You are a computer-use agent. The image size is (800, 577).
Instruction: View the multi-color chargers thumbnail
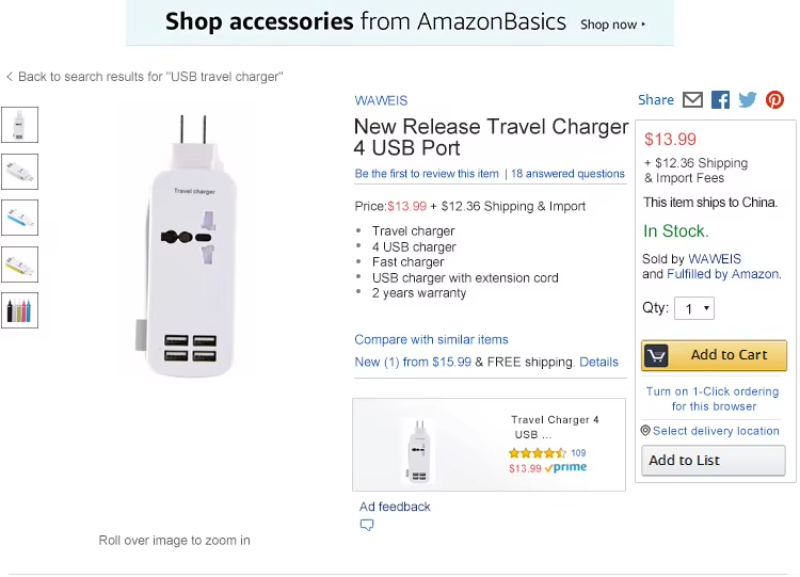click(x=19, y=311)
